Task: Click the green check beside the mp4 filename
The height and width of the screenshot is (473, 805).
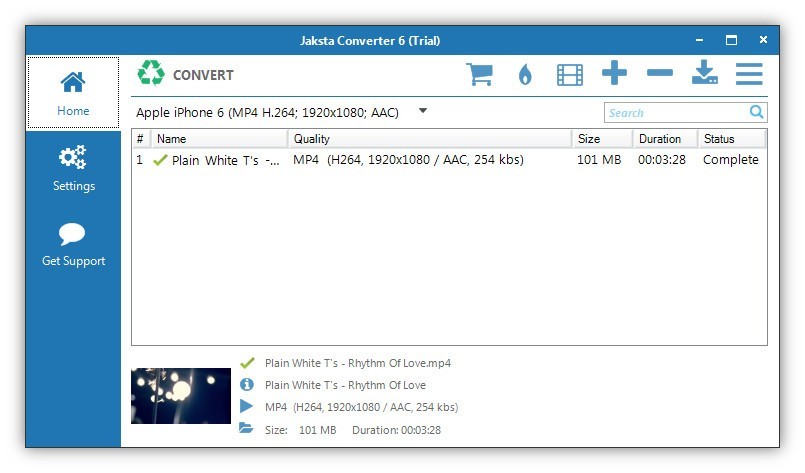Action: click(x=247, y=363)
